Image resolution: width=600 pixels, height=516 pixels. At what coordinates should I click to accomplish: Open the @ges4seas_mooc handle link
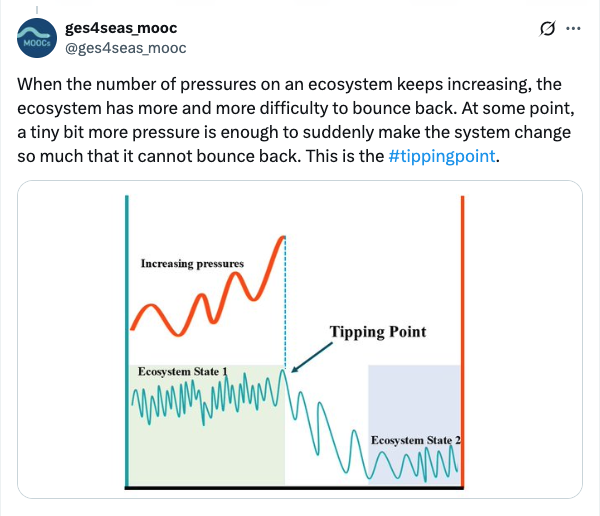[125, 47]
